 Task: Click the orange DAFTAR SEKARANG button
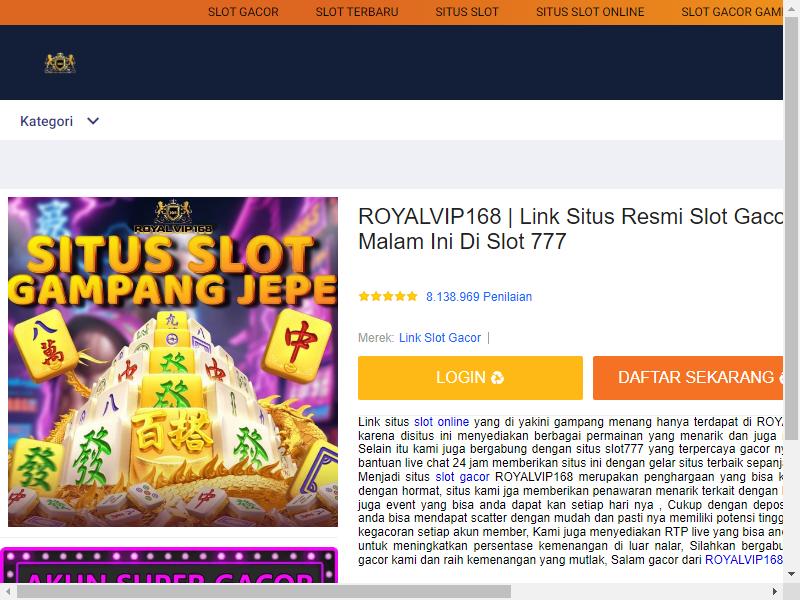tap(688, 378)
